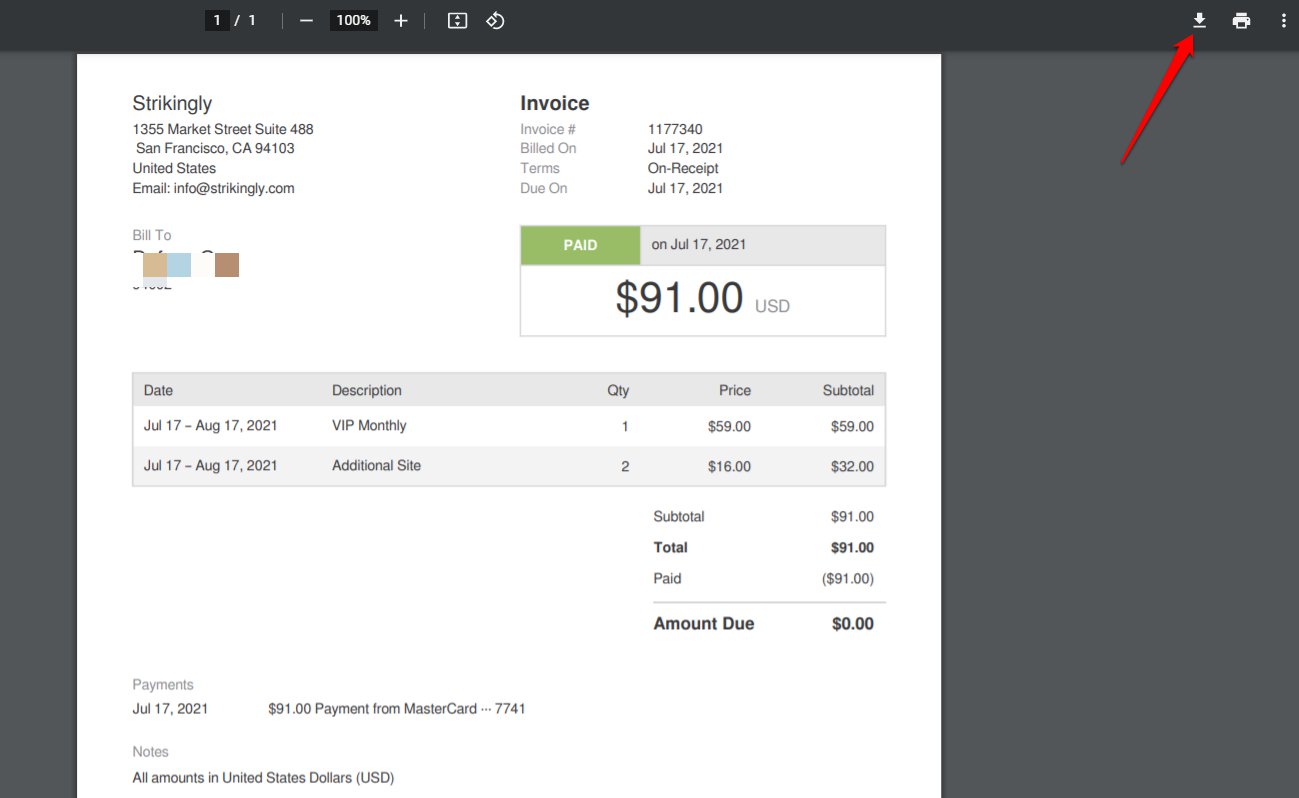The image size is (1299, 798).
Task: Click the VIP Monthly description
Action: pyautogui.click(x=369, y=425)
